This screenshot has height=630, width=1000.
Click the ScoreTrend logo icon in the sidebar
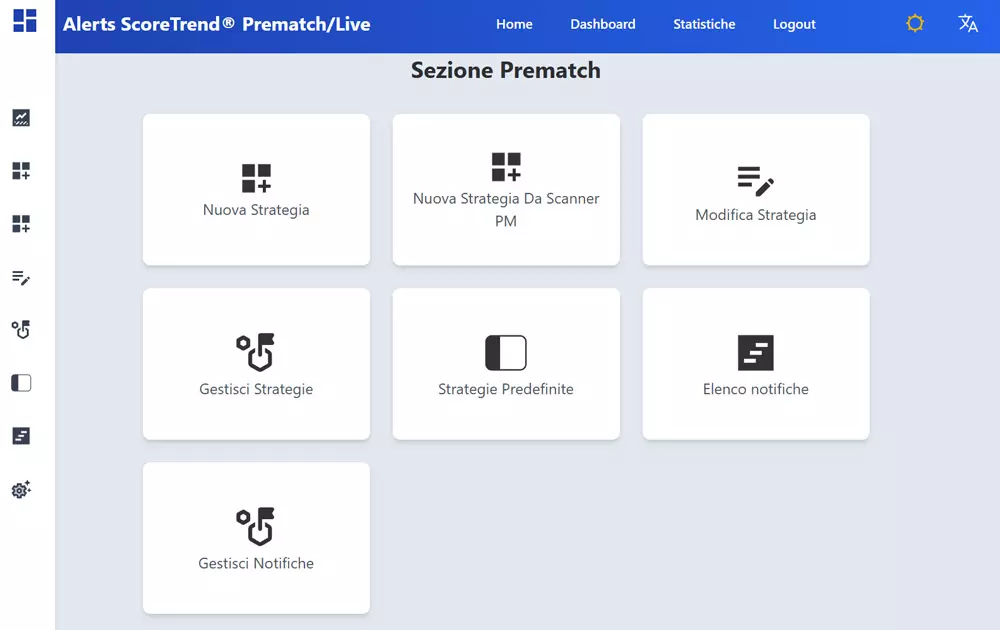(x=25, y=20)
